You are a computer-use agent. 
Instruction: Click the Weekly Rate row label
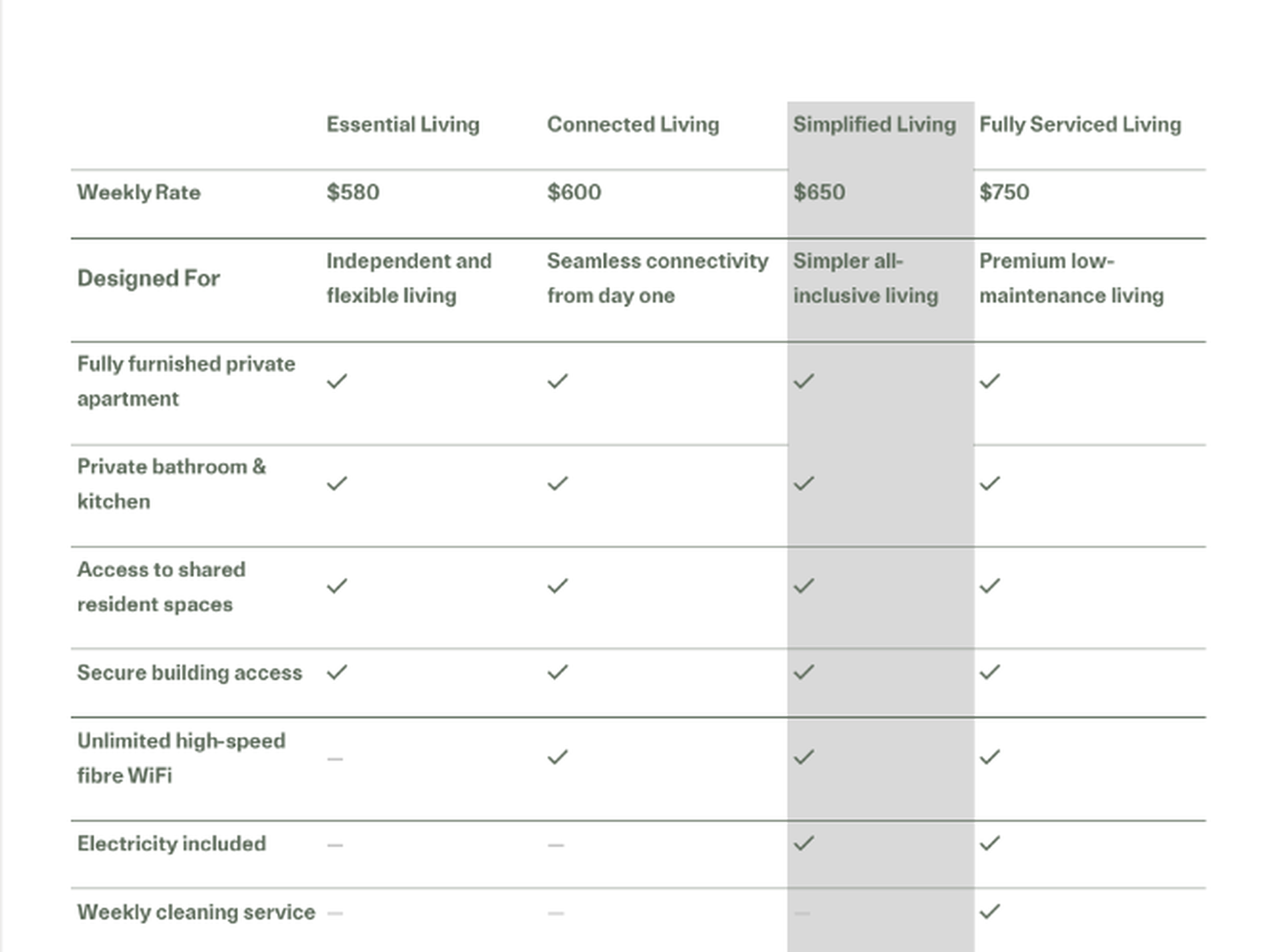coord(139,192)
